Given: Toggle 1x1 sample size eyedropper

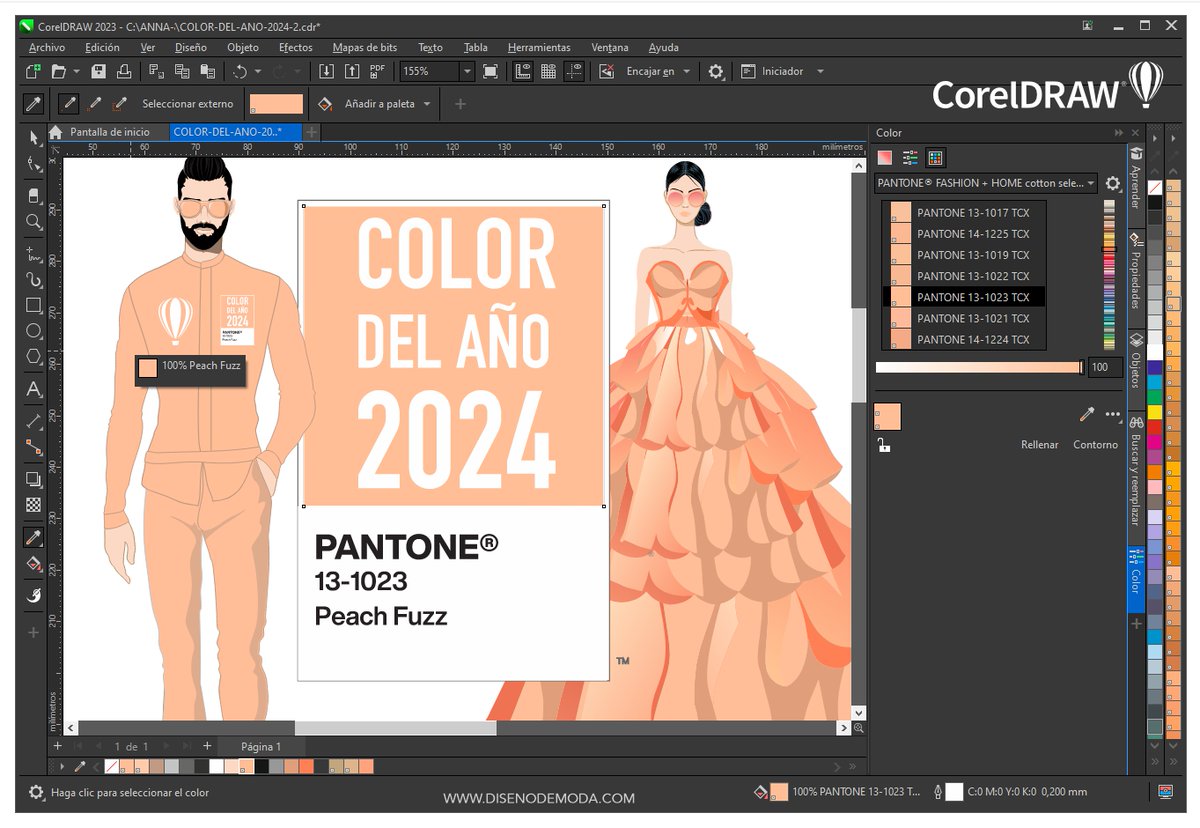Looking at the screenshot, I should [70, 103].
